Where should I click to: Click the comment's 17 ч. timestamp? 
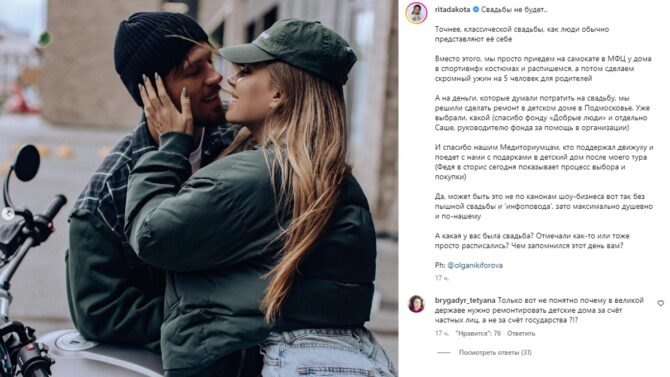pyautogui.click(x=442, y=333)
